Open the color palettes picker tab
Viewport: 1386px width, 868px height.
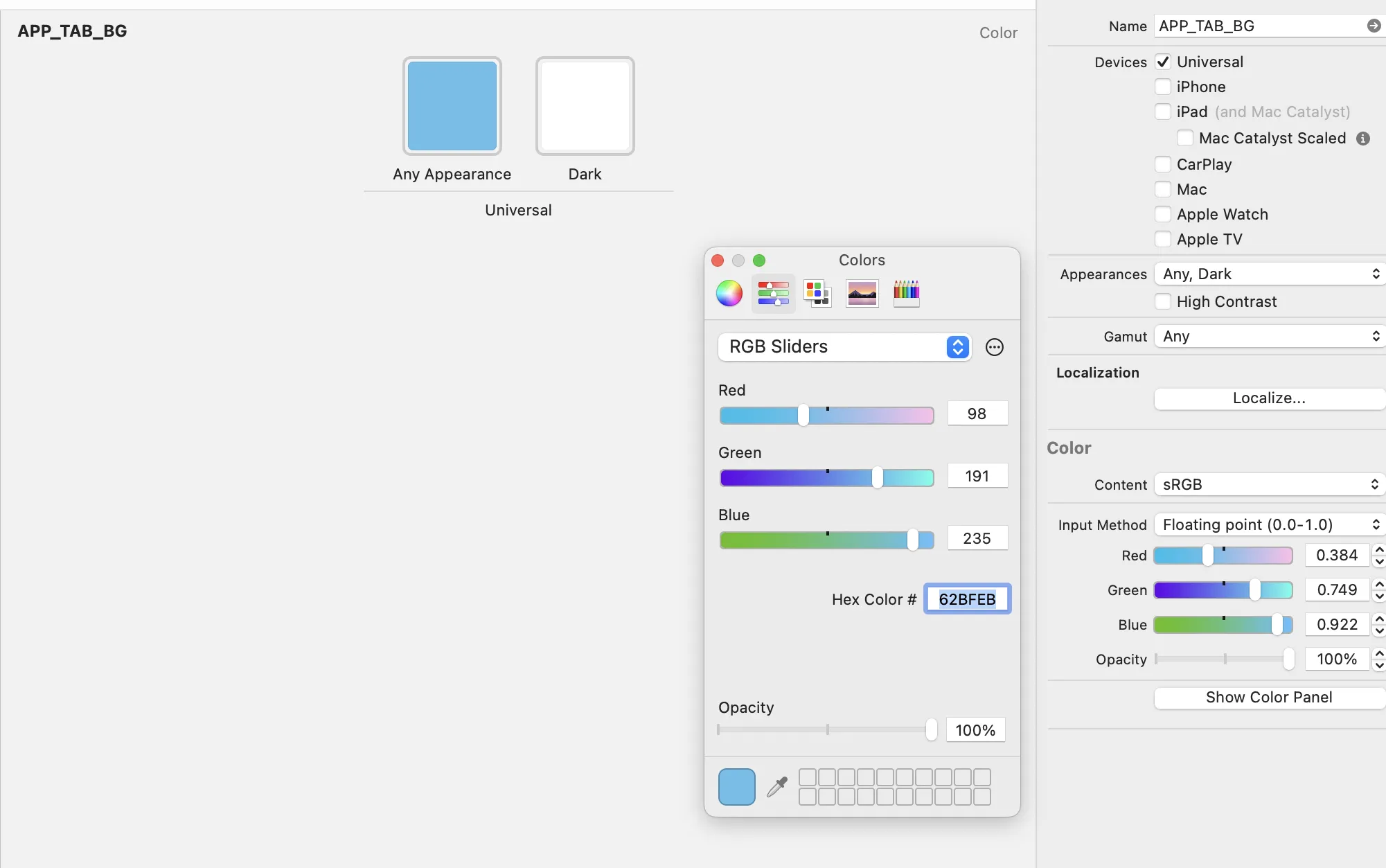817,293
